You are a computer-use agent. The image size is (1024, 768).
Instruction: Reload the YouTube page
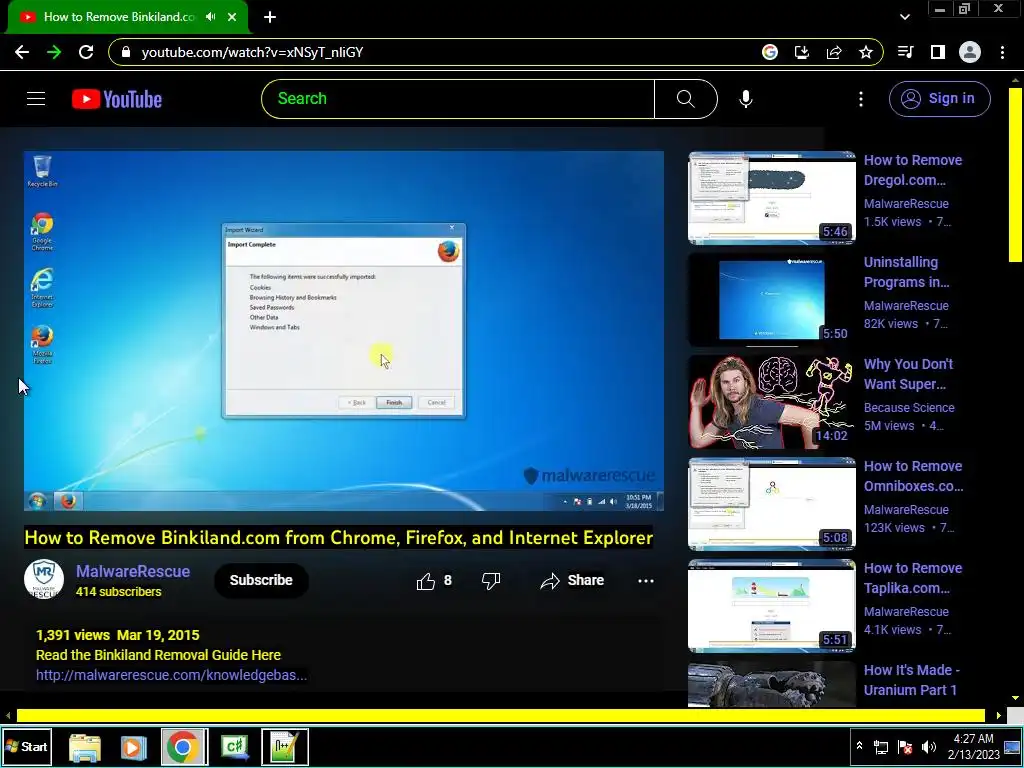(x=86, y=52)
